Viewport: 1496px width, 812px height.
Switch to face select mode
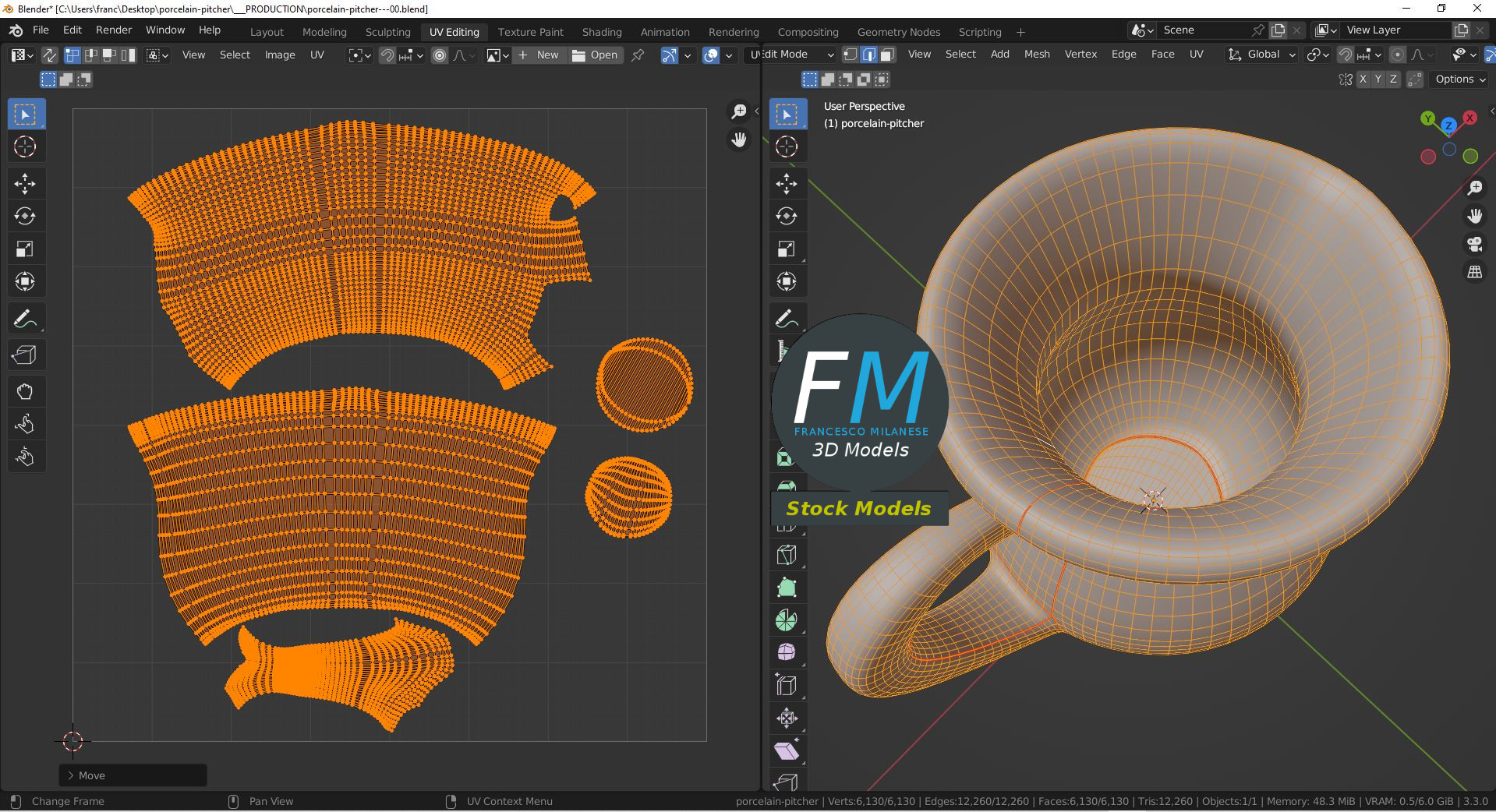tap(886, 55)
